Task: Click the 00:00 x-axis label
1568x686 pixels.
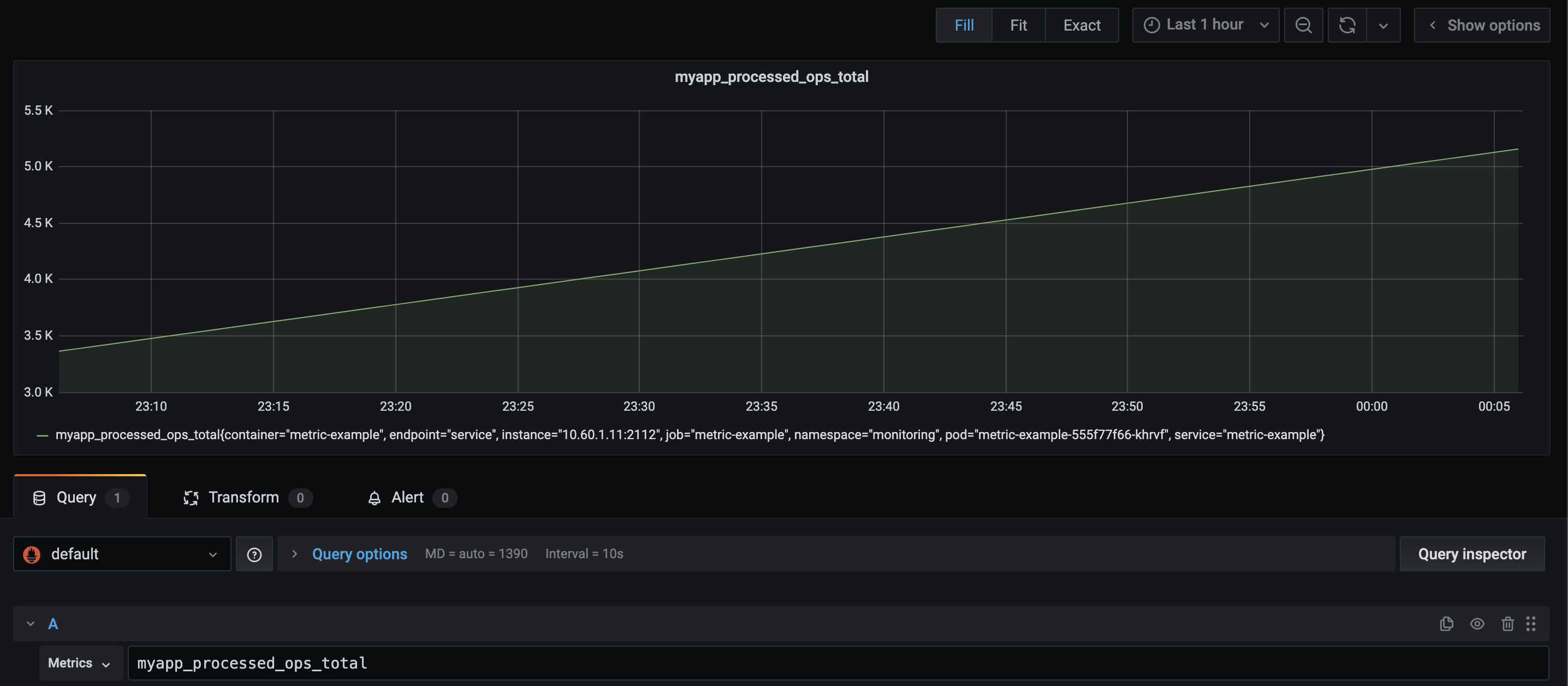Action: [x=1371, y=406]
